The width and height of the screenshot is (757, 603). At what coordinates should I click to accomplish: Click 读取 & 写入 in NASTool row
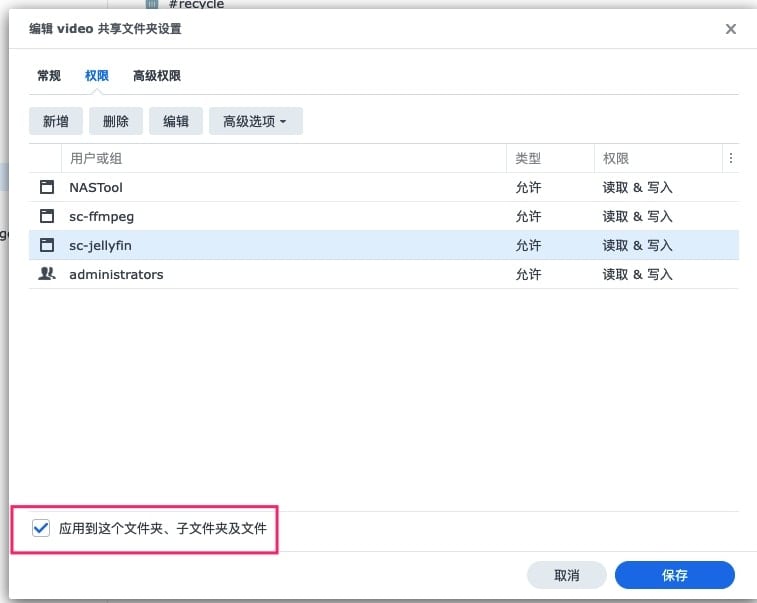(637, 187)
